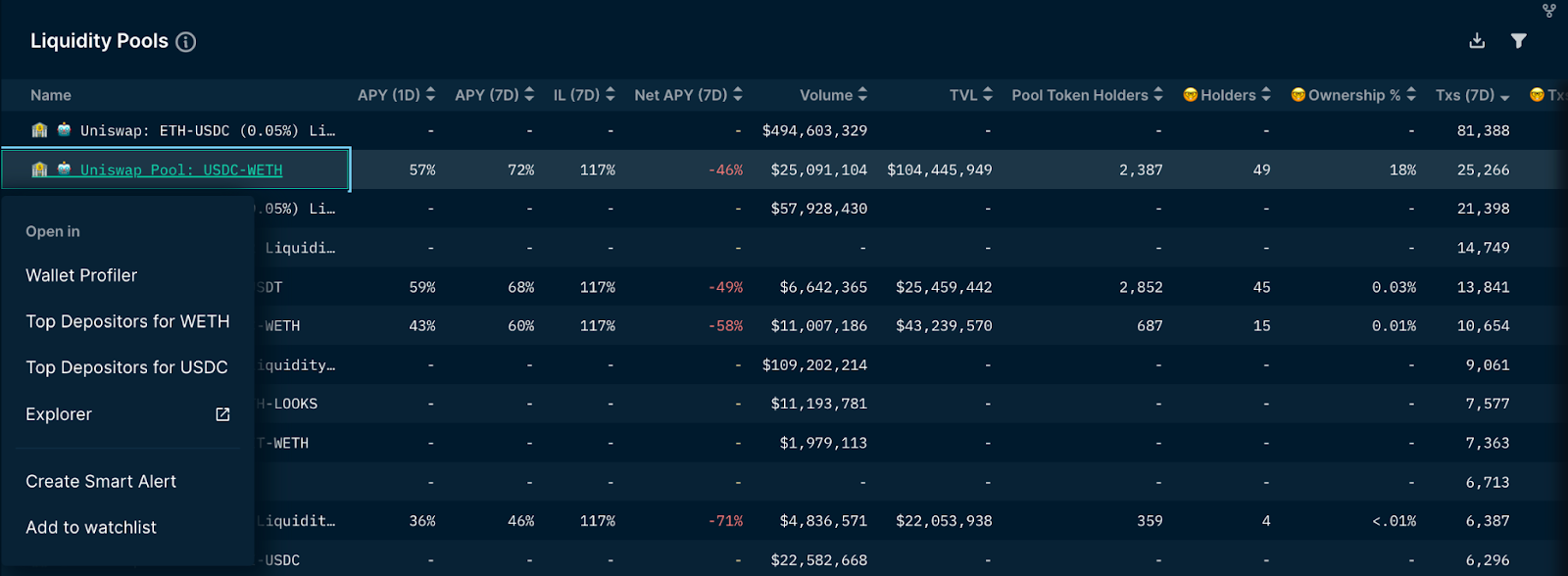Click the bank icon in the ETH-USDC (0.05%) row
This screenshot has width=1568, height=576.
39,130
